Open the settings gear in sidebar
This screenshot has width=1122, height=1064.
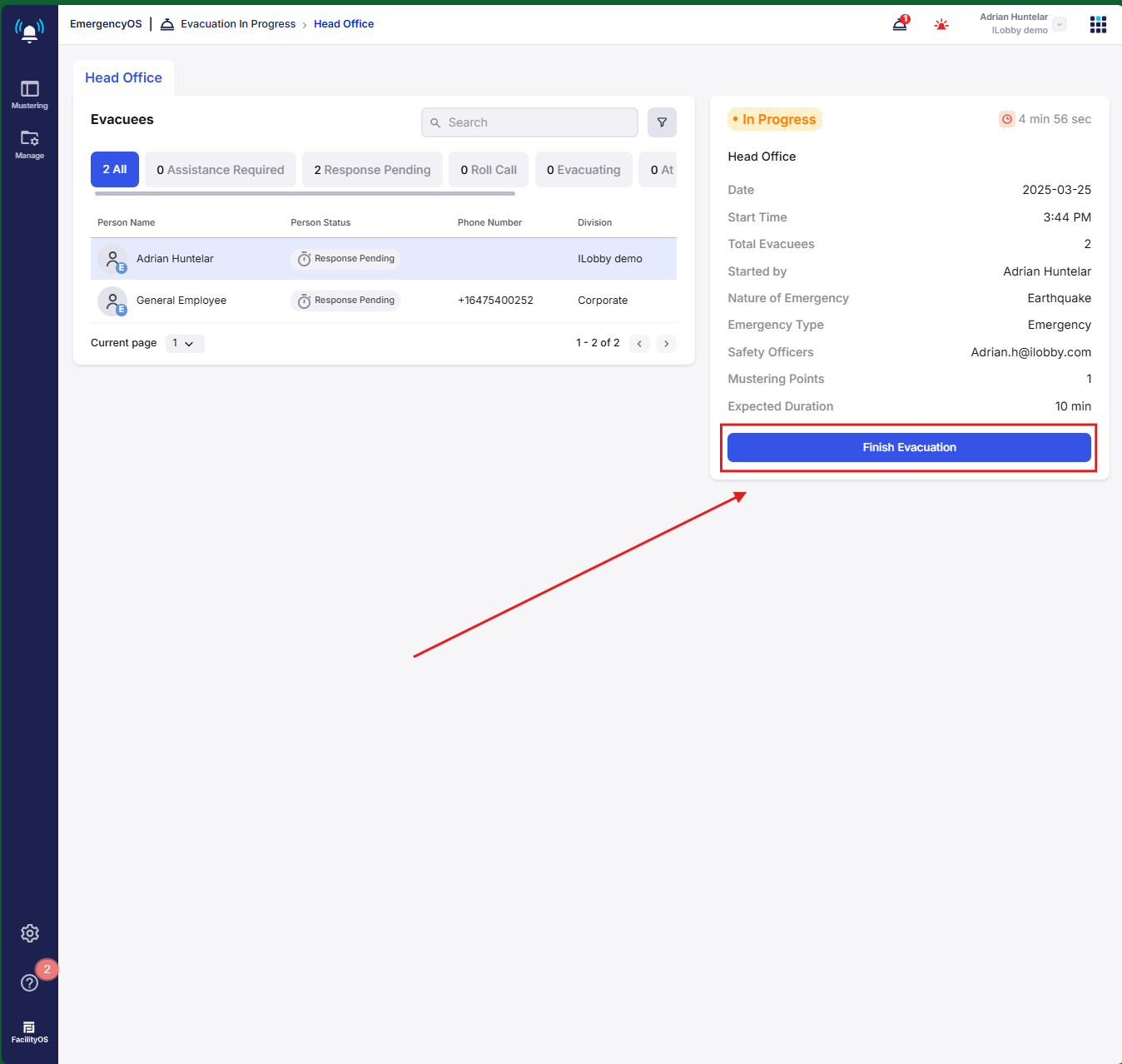[x=30, y=933]
